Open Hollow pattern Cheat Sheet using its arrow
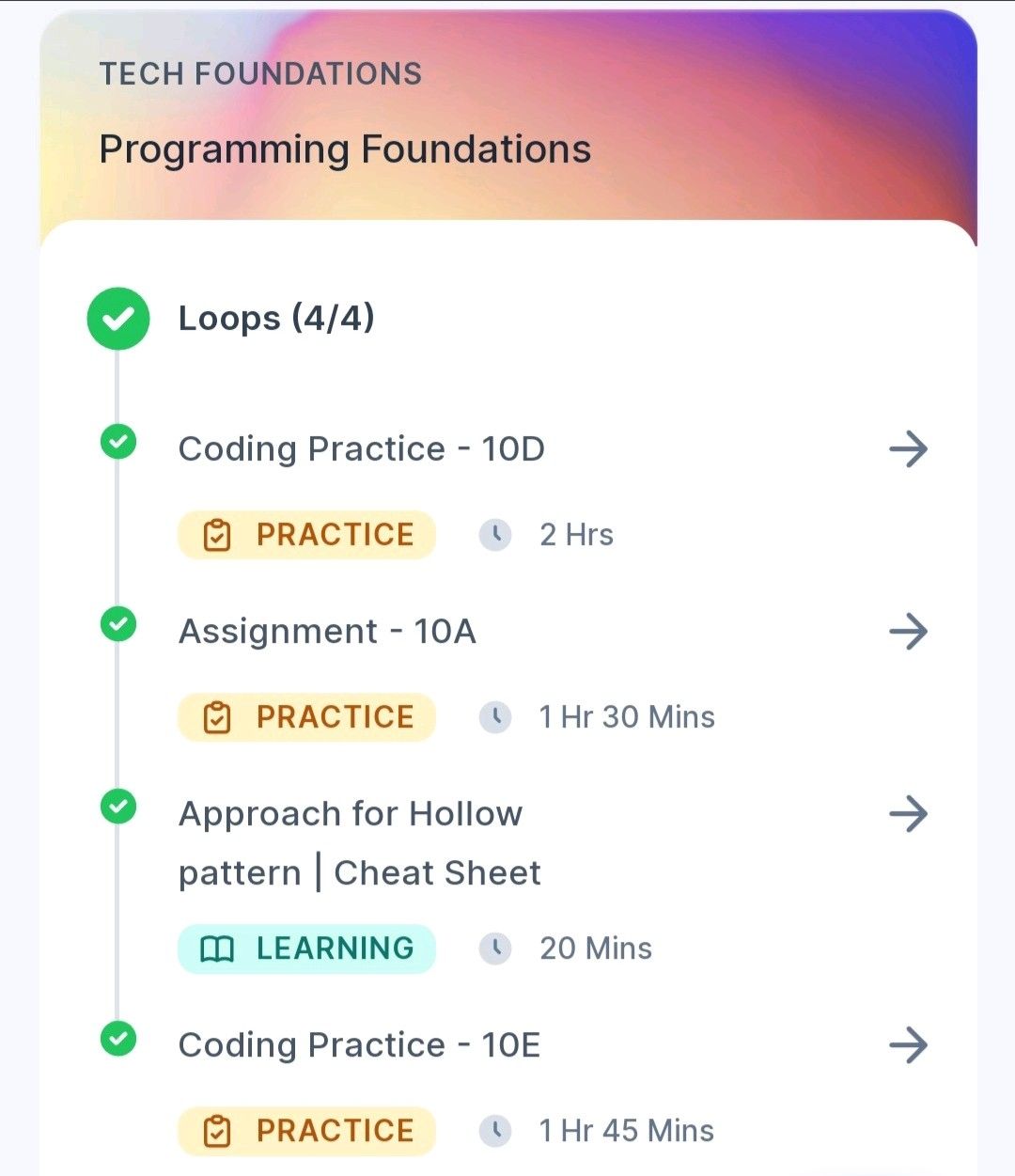This screenshot has width=1015, height=1176. pyautogui.click(x=908, y=814)
